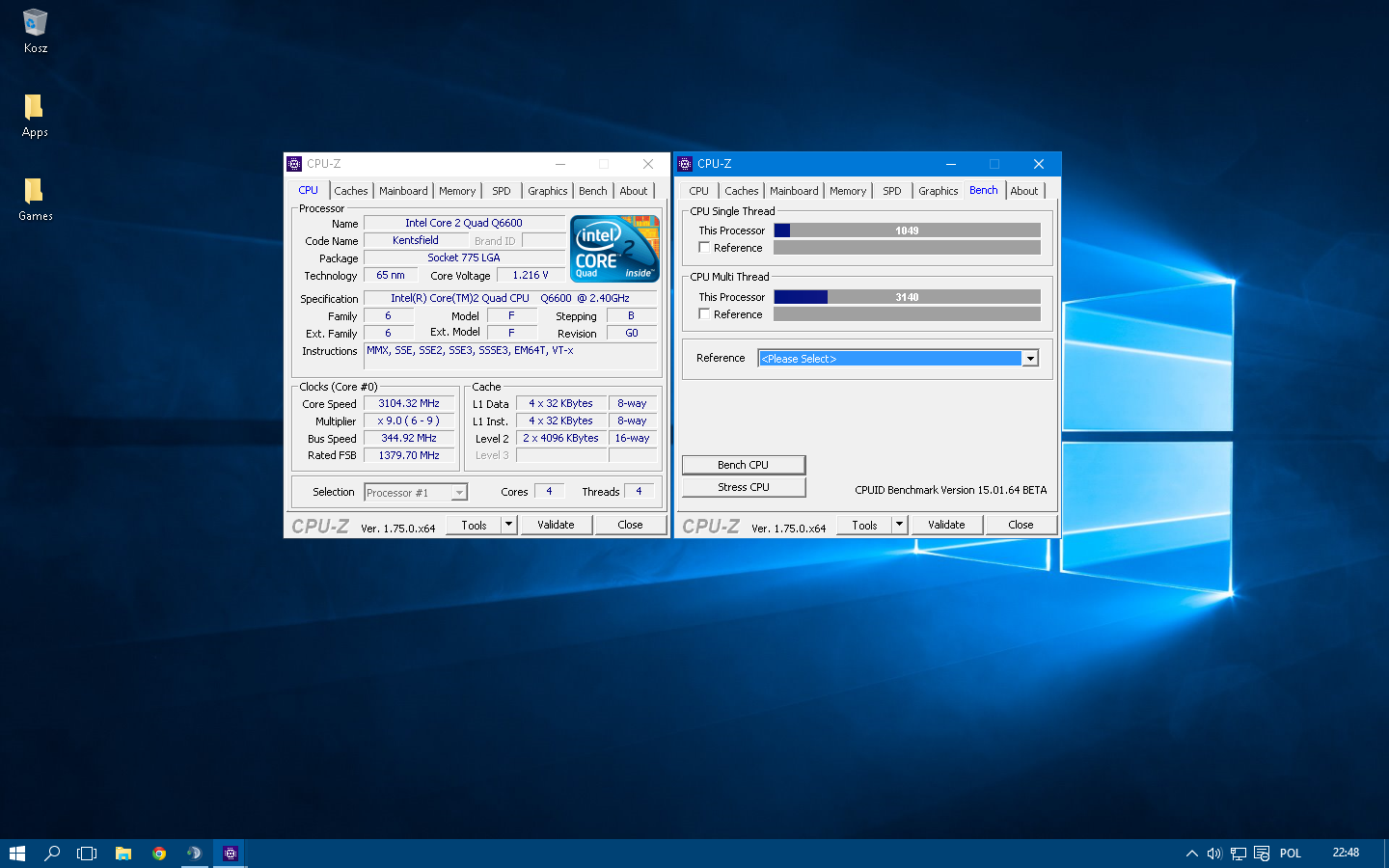
Task: Open the volume control in tray
Action: click(1214, 854)
